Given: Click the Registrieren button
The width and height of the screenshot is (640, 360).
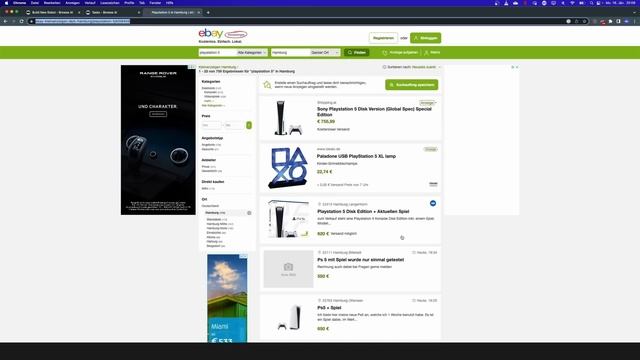Looking at the screenshot, I should (x=383, y=38).
